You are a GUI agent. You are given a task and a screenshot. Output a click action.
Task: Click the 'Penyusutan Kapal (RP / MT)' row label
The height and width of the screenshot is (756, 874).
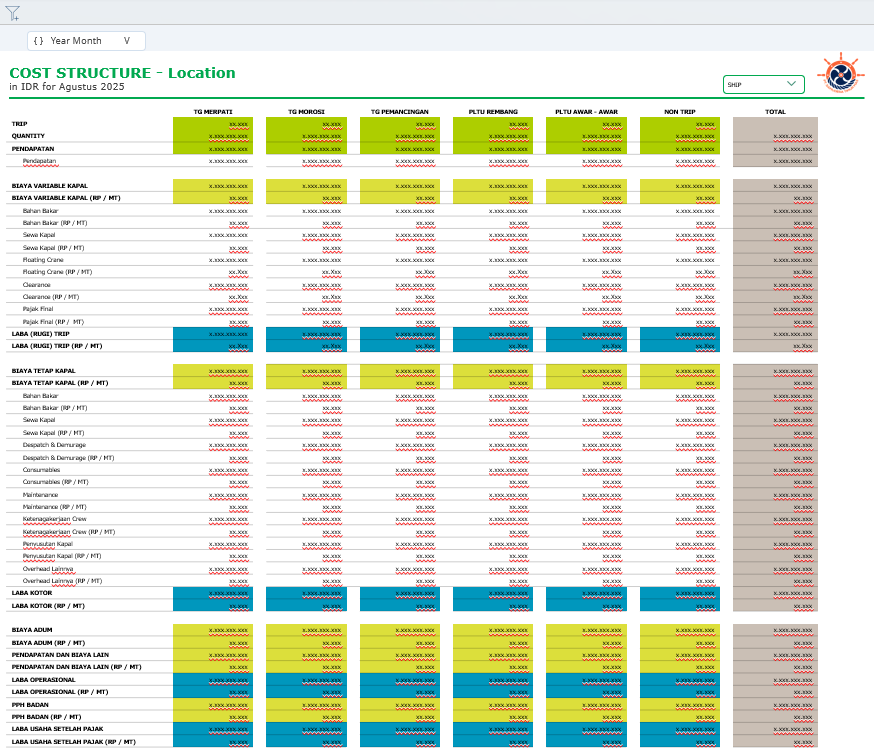coord(62,556)
